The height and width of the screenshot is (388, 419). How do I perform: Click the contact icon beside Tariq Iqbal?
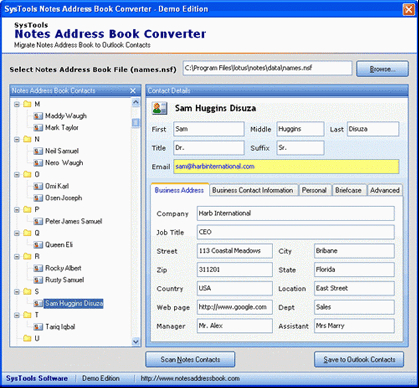coord(38,327)
